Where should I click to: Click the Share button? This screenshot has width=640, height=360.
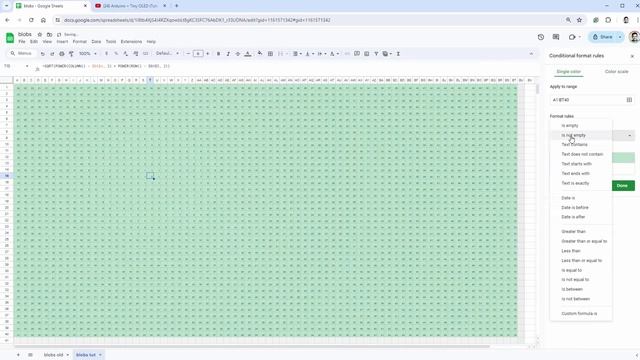[x=602, y=37]
